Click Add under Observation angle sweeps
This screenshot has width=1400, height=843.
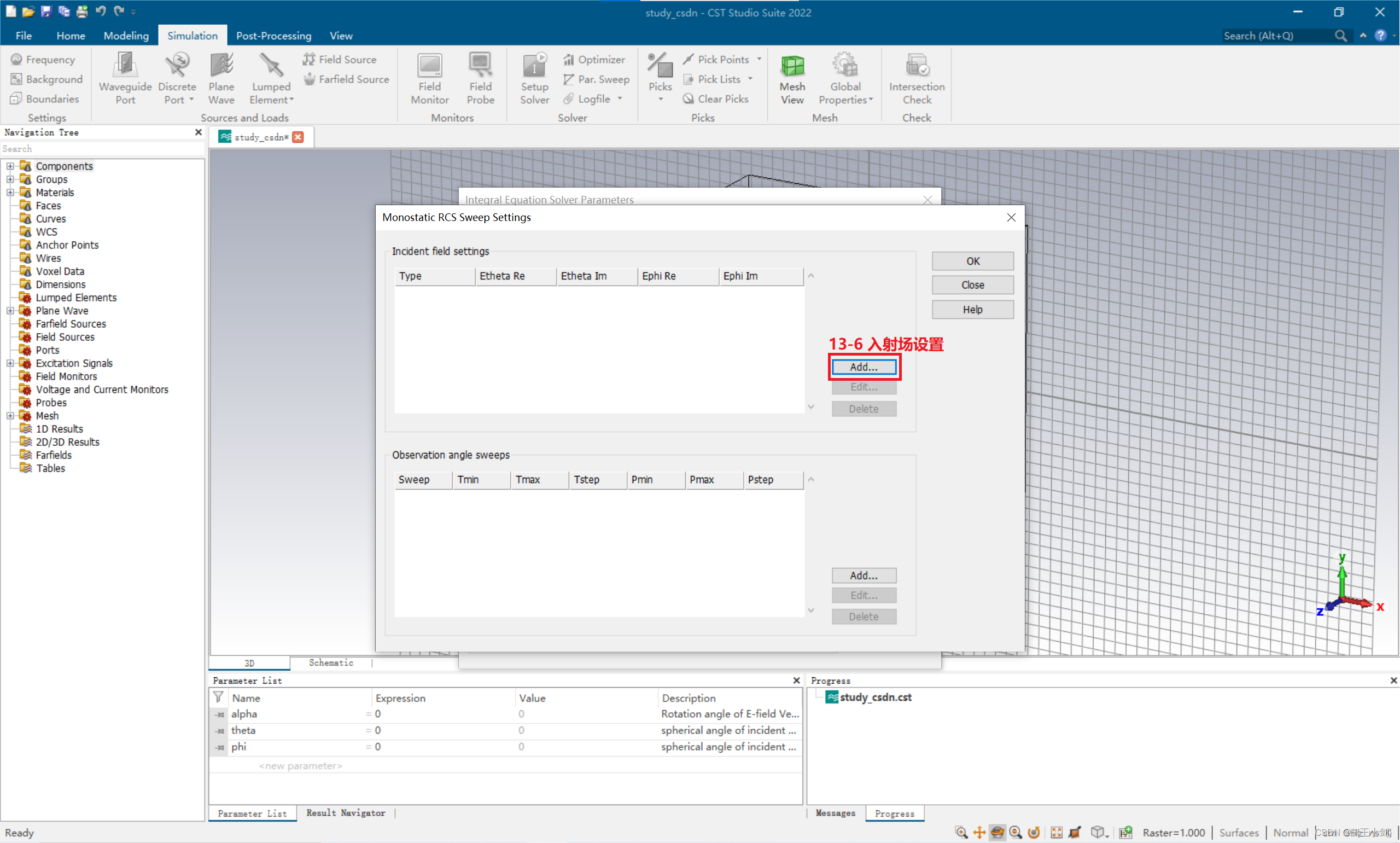864,575
